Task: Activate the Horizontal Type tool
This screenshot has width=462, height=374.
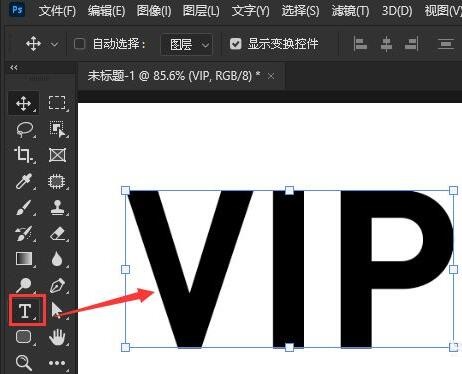Action: [25, 311]
